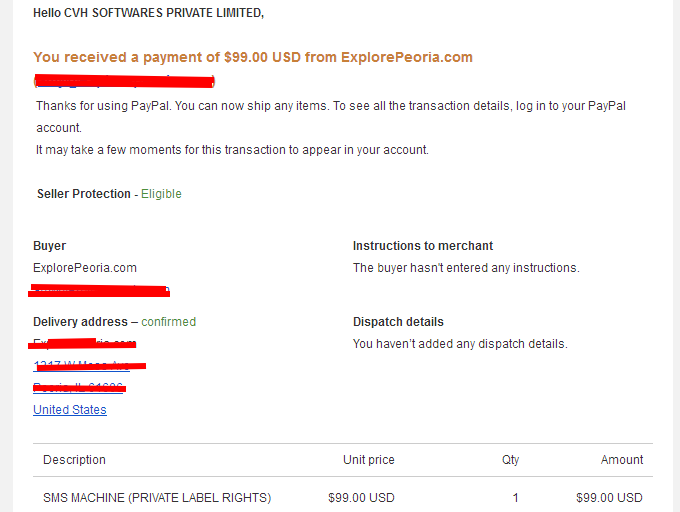Click the orange payment received heading

point(253,57)
